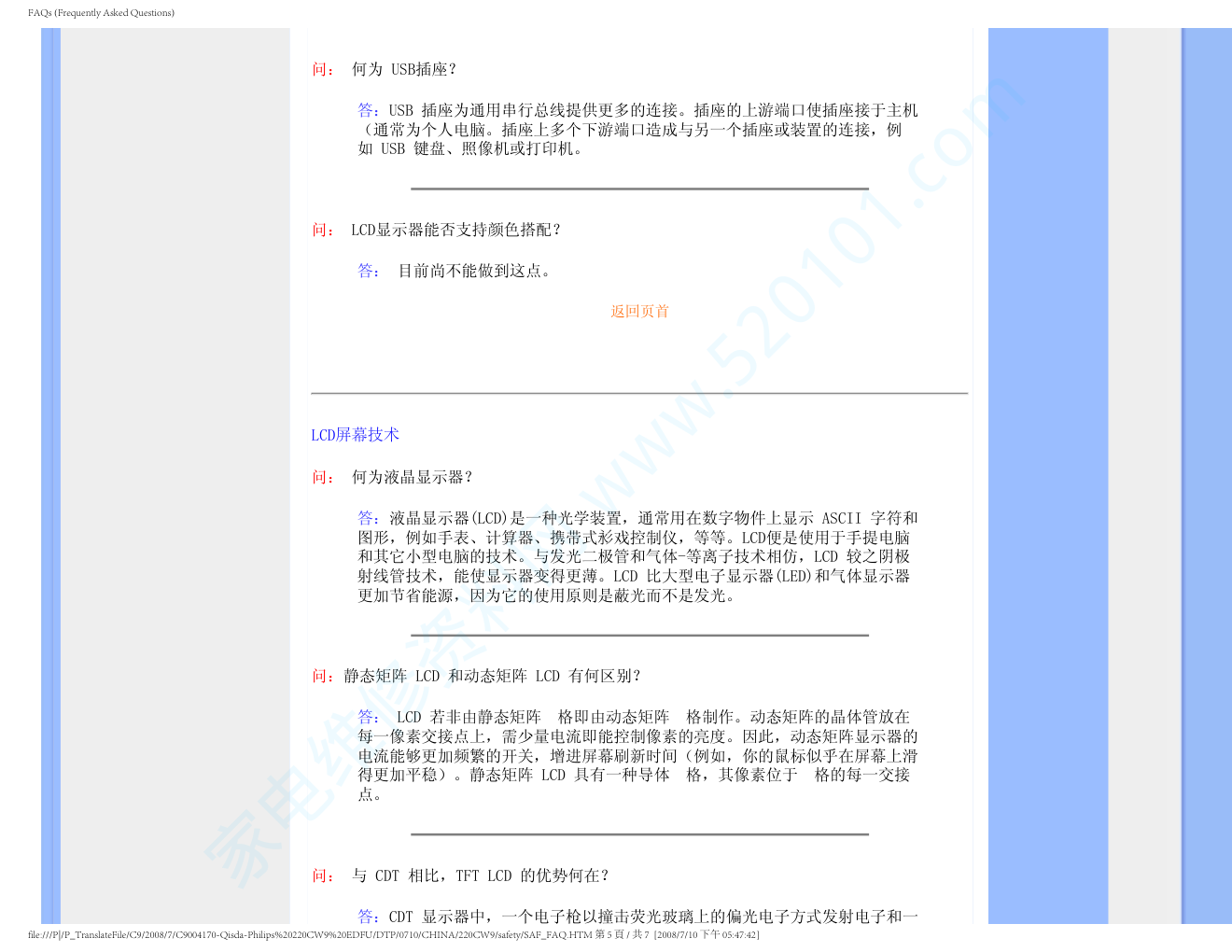Select the question LCD显示器能否支持颜色搭配？
This screenshot has width=1232, height=952.
(455, 230)
